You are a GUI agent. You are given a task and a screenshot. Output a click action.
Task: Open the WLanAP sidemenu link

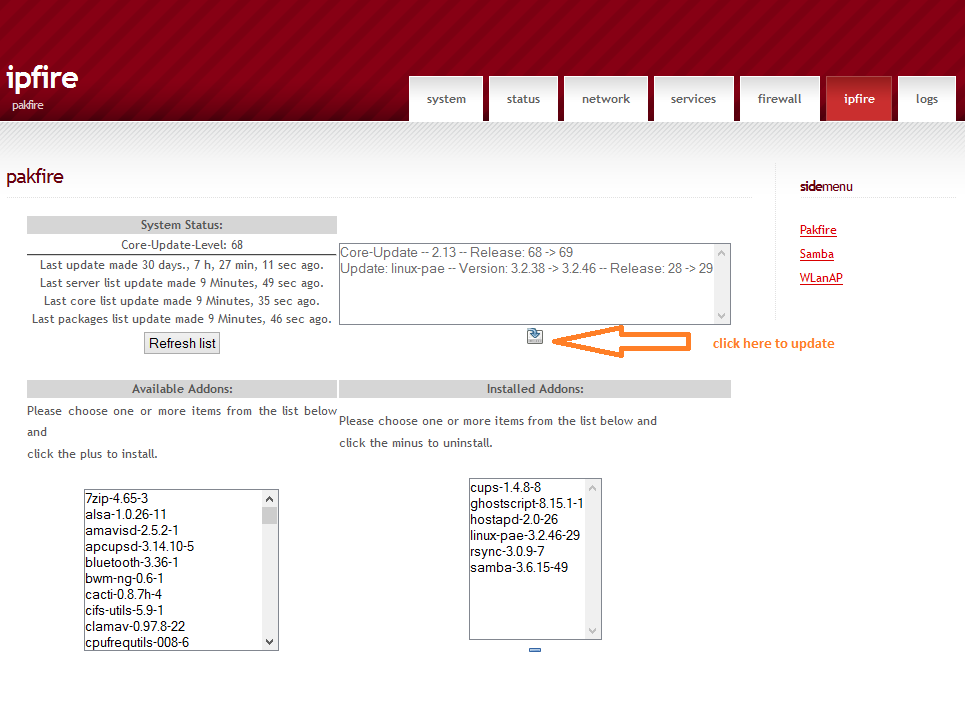(821, 278)
